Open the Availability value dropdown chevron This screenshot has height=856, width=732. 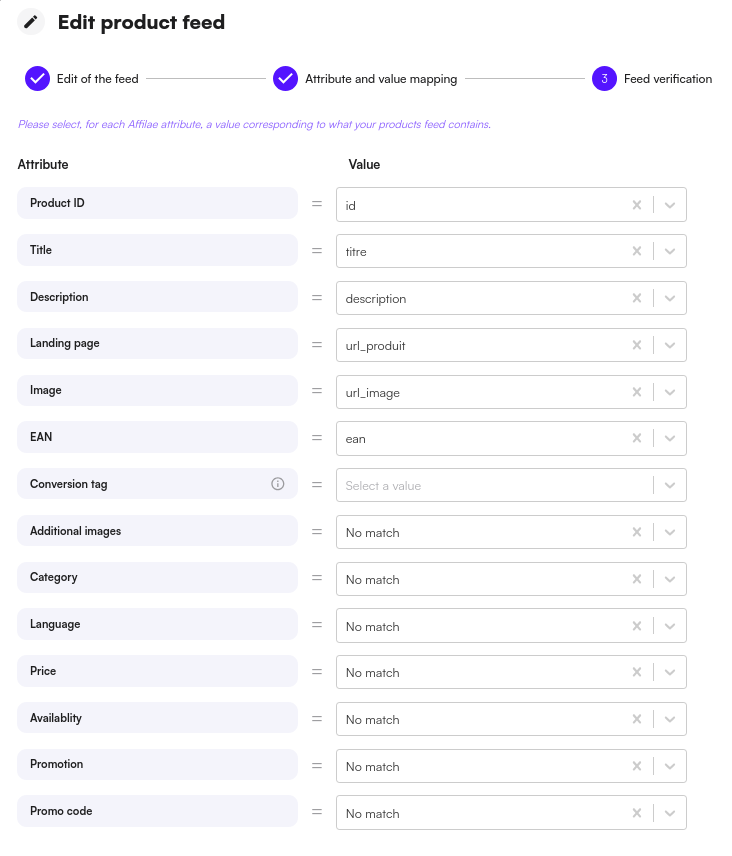(670, 720)
